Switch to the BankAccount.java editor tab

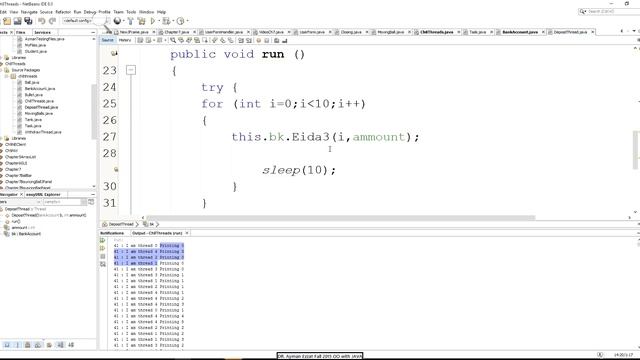(520, 32)
